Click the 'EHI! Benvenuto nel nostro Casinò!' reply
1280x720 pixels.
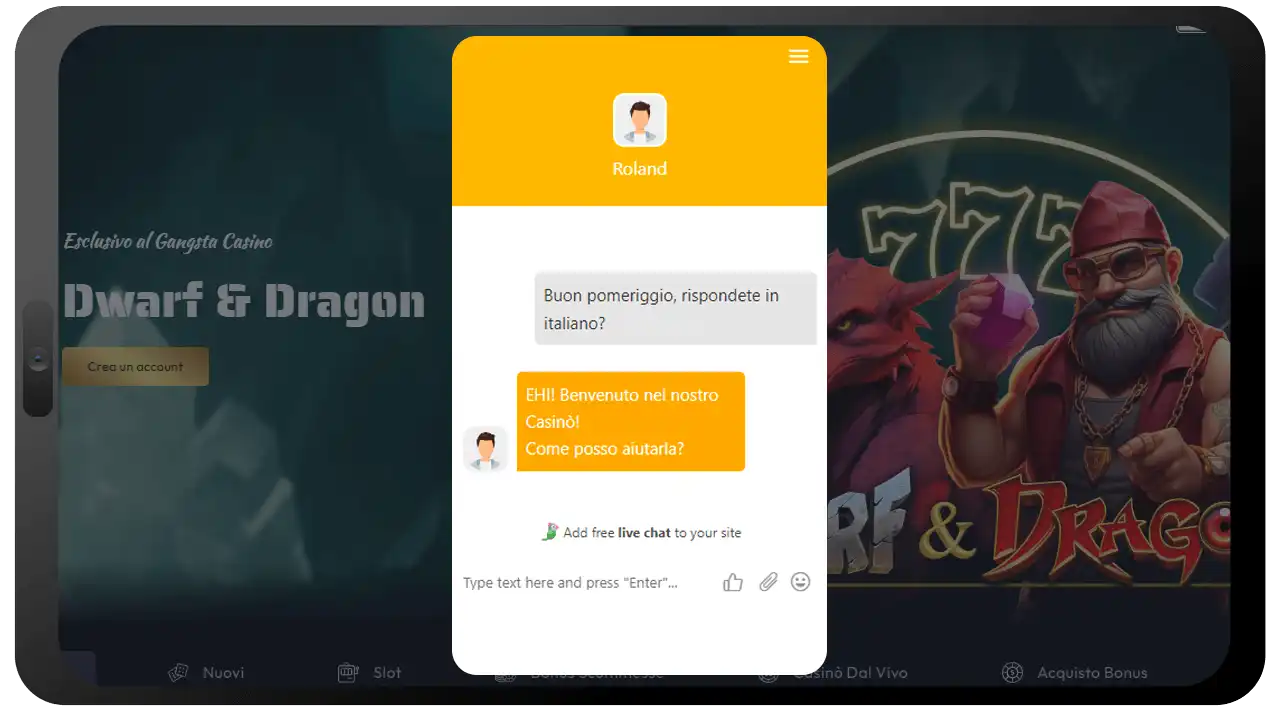[631, 421]
